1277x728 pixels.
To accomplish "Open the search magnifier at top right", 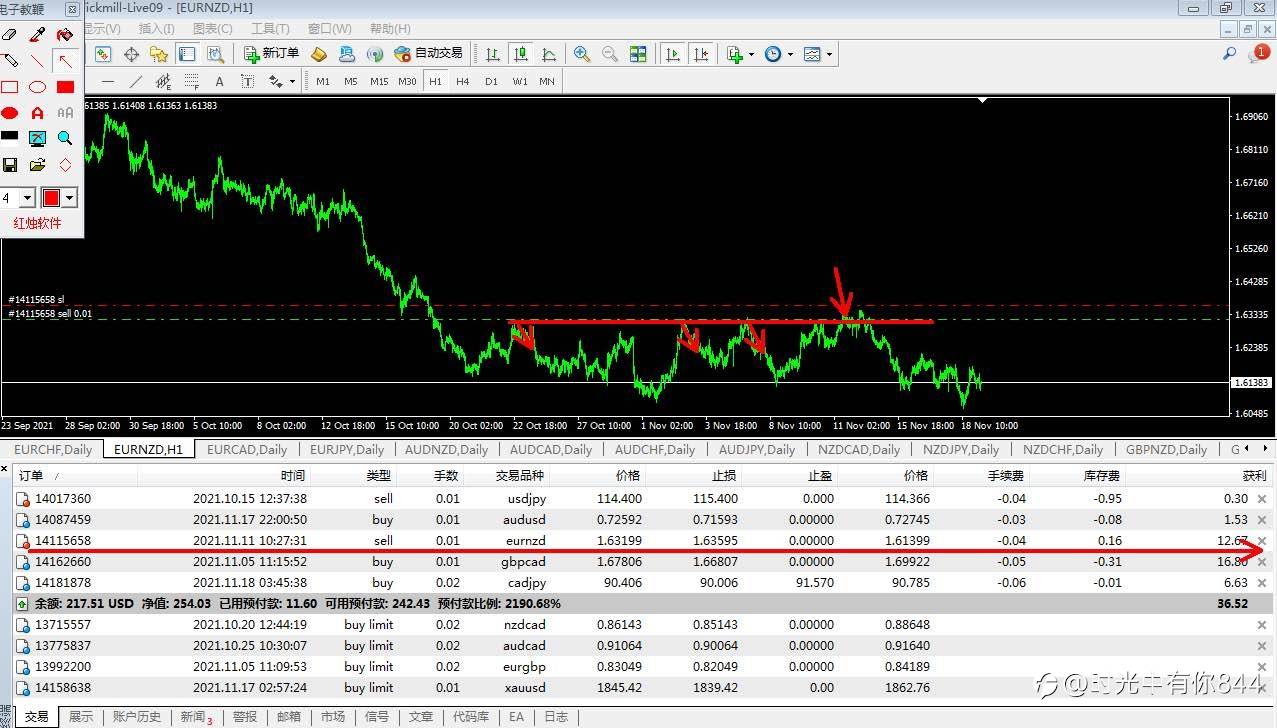I will click(1230, 54).
